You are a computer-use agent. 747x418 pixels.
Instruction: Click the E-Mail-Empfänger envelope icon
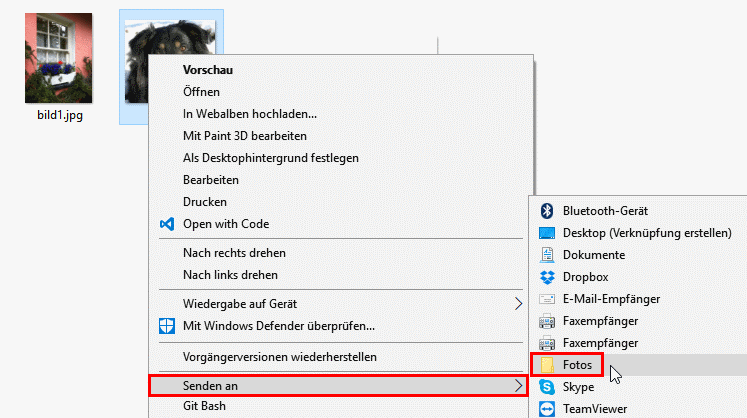pos(547,299)
